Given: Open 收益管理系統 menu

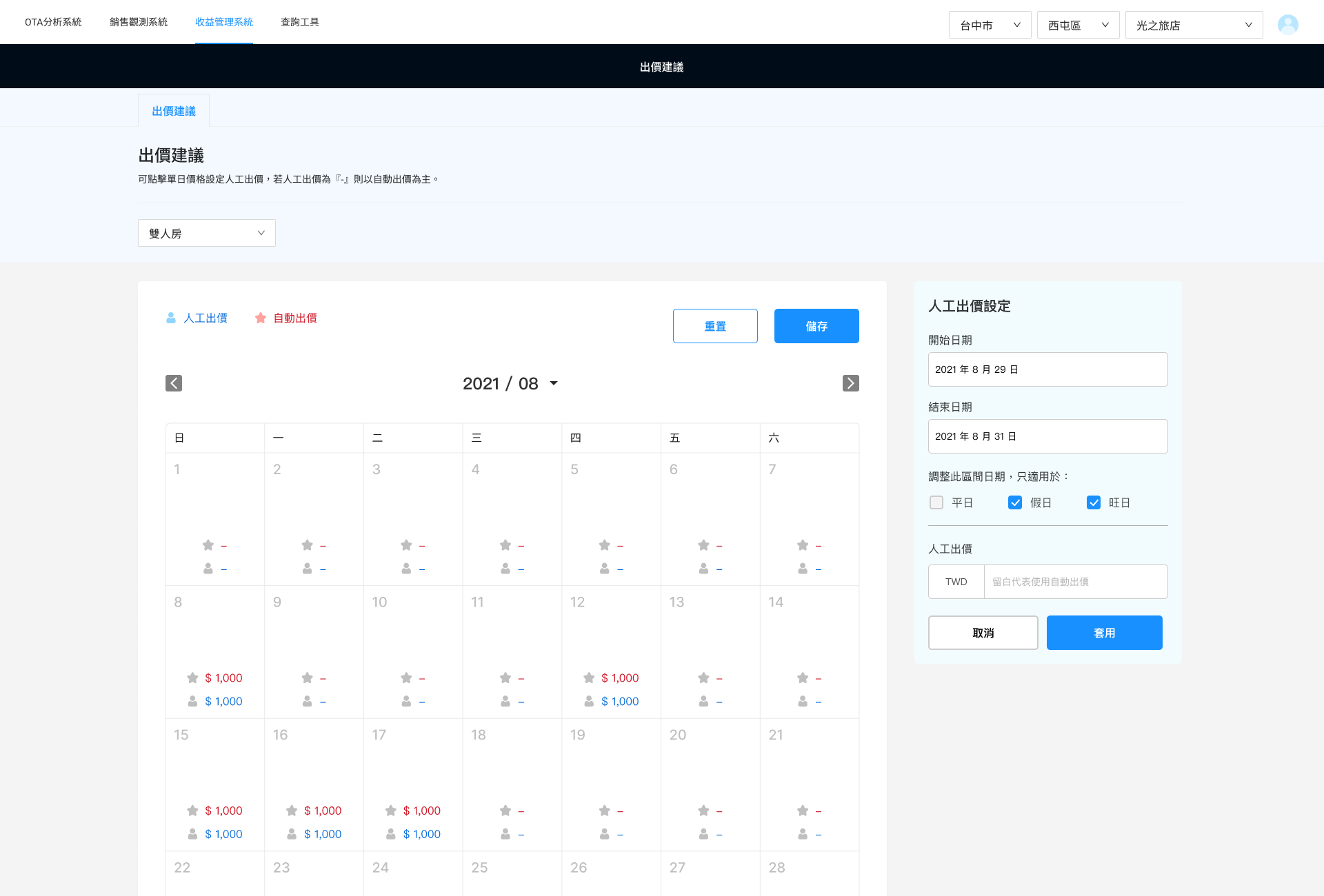Looking at the screenshot, I should click(224, 22).
